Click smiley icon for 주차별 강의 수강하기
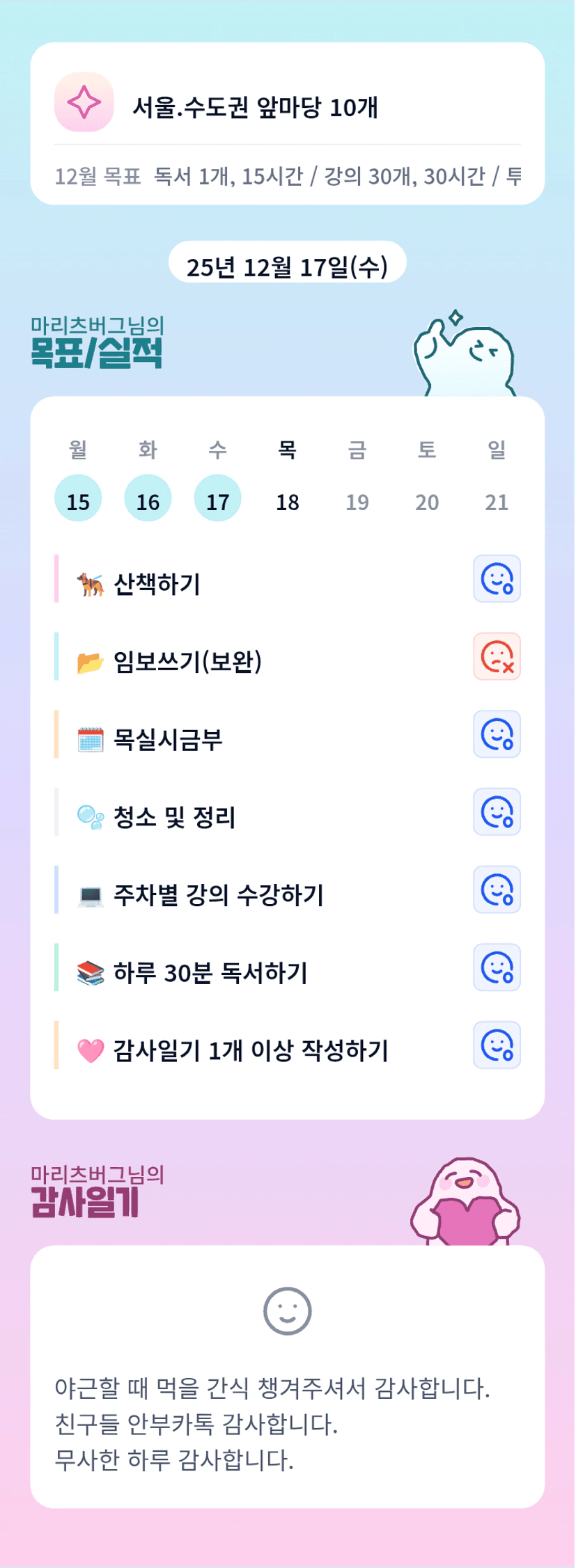This screenshot has height=1568, width=576. coord(497,889)
